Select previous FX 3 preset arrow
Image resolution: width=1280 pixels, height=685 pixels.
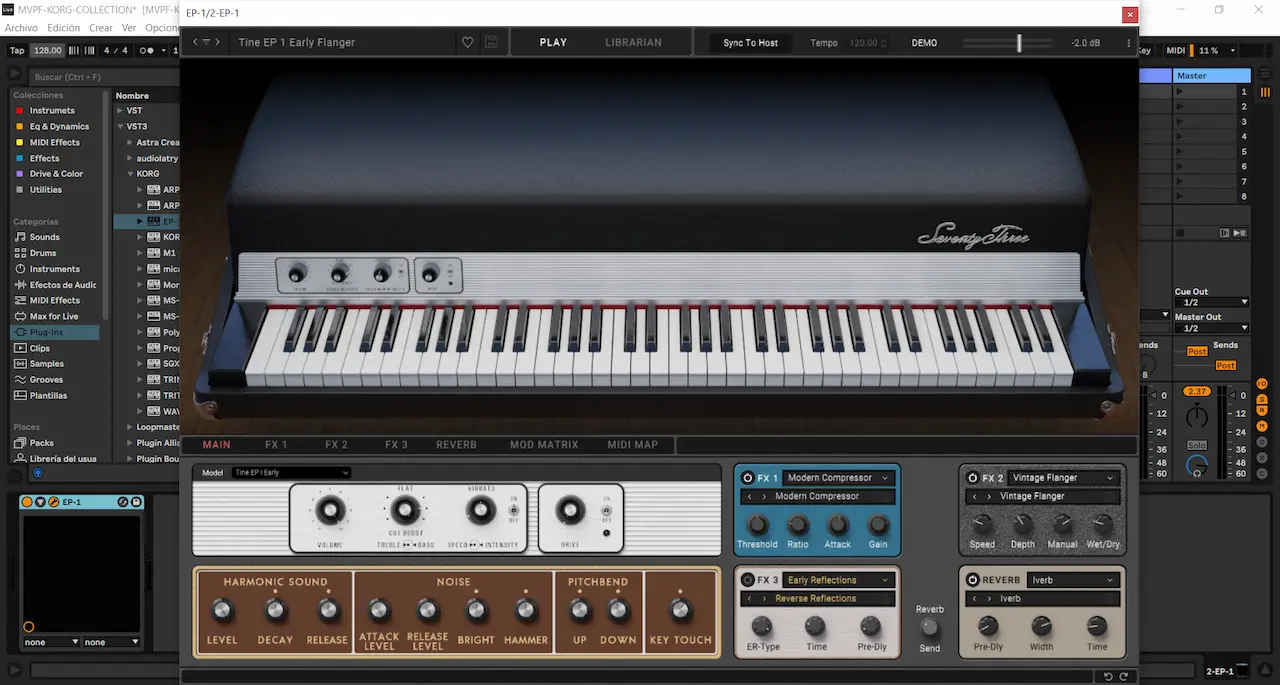(750, 598)
